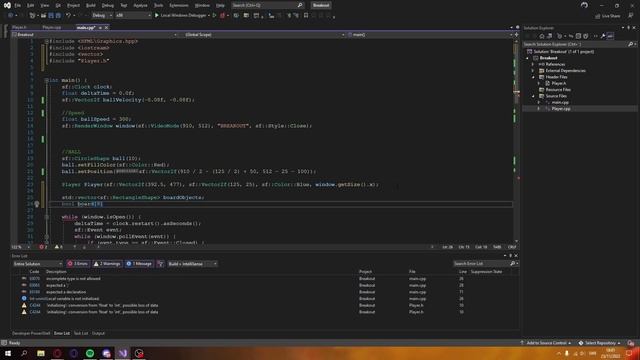
Task: Open the Extensions menu
Action: pyautogui.click(x=179, y=5)
